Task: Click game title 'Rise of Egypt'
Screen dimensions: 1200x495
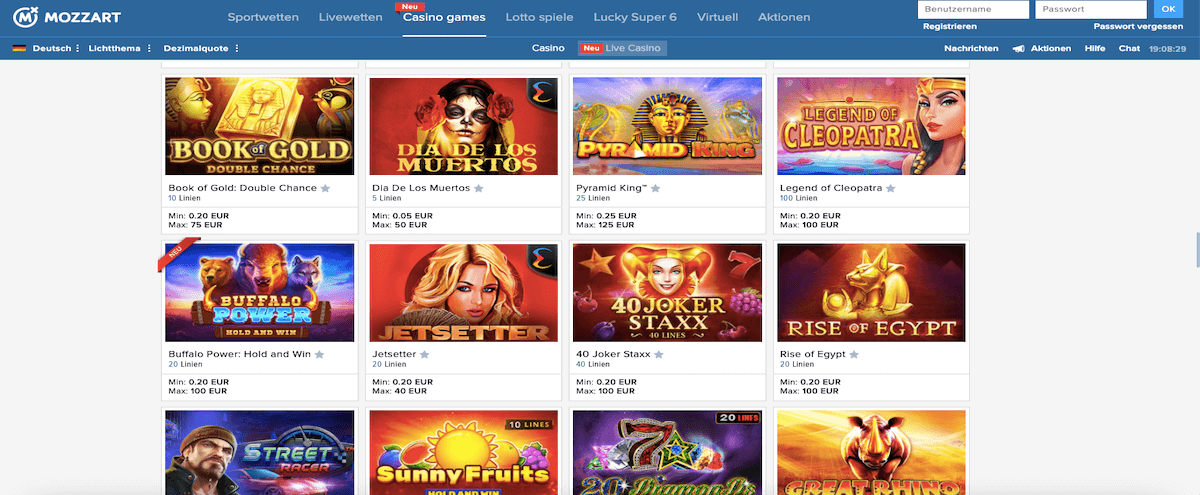Action: pos(813,354)
